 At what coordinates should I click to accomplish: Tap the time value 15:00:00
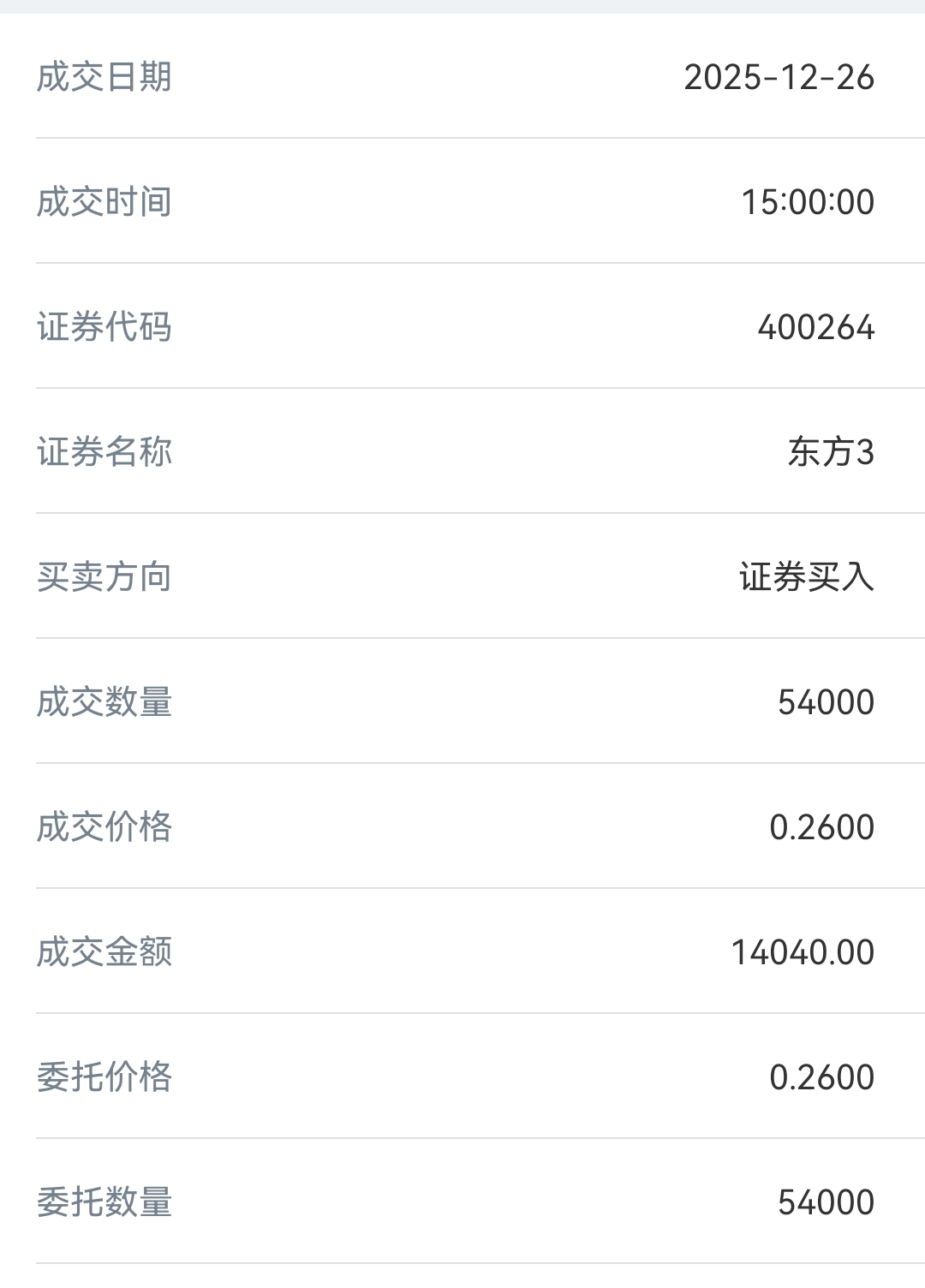click(808, 202)
